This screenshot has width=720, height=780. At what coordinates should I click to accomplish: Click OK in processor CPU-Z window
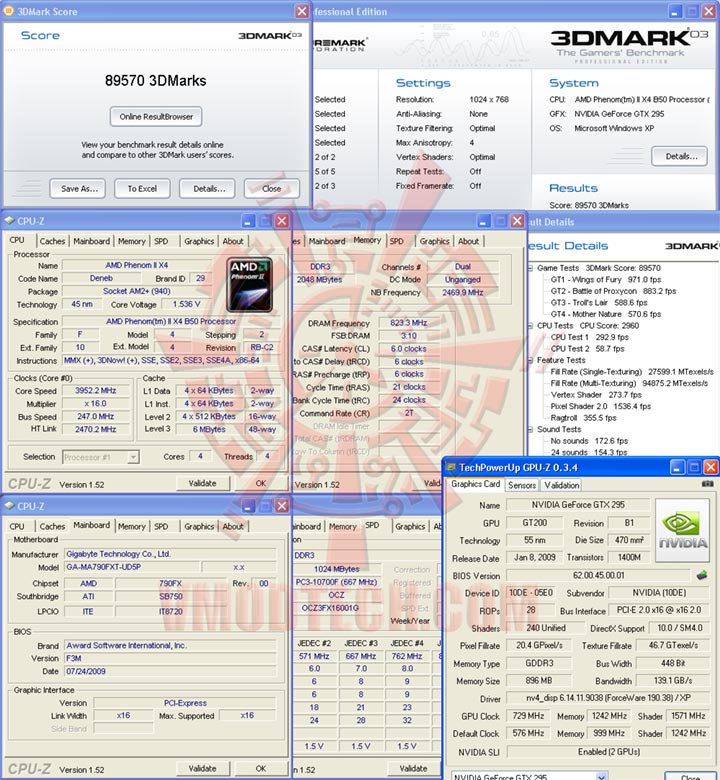tap(261, 483)
